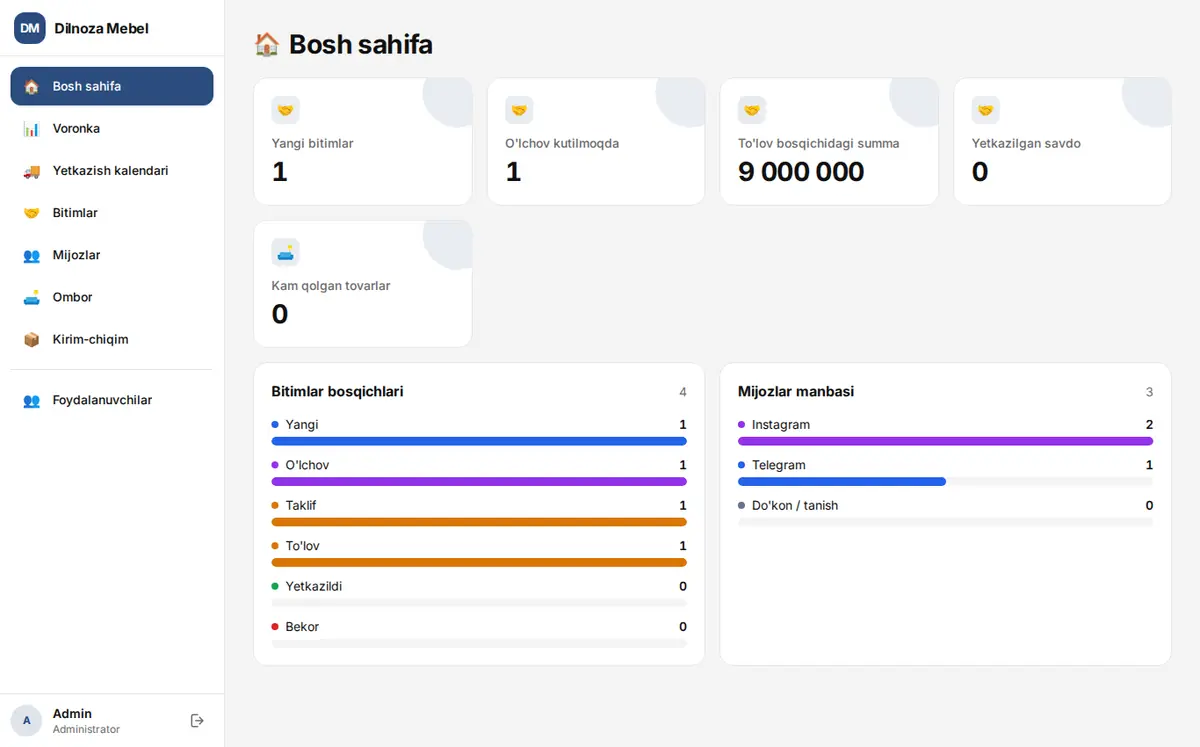Click the Admin user name
This screenshot has height=747, width=1200.
[x=72, y=713]
